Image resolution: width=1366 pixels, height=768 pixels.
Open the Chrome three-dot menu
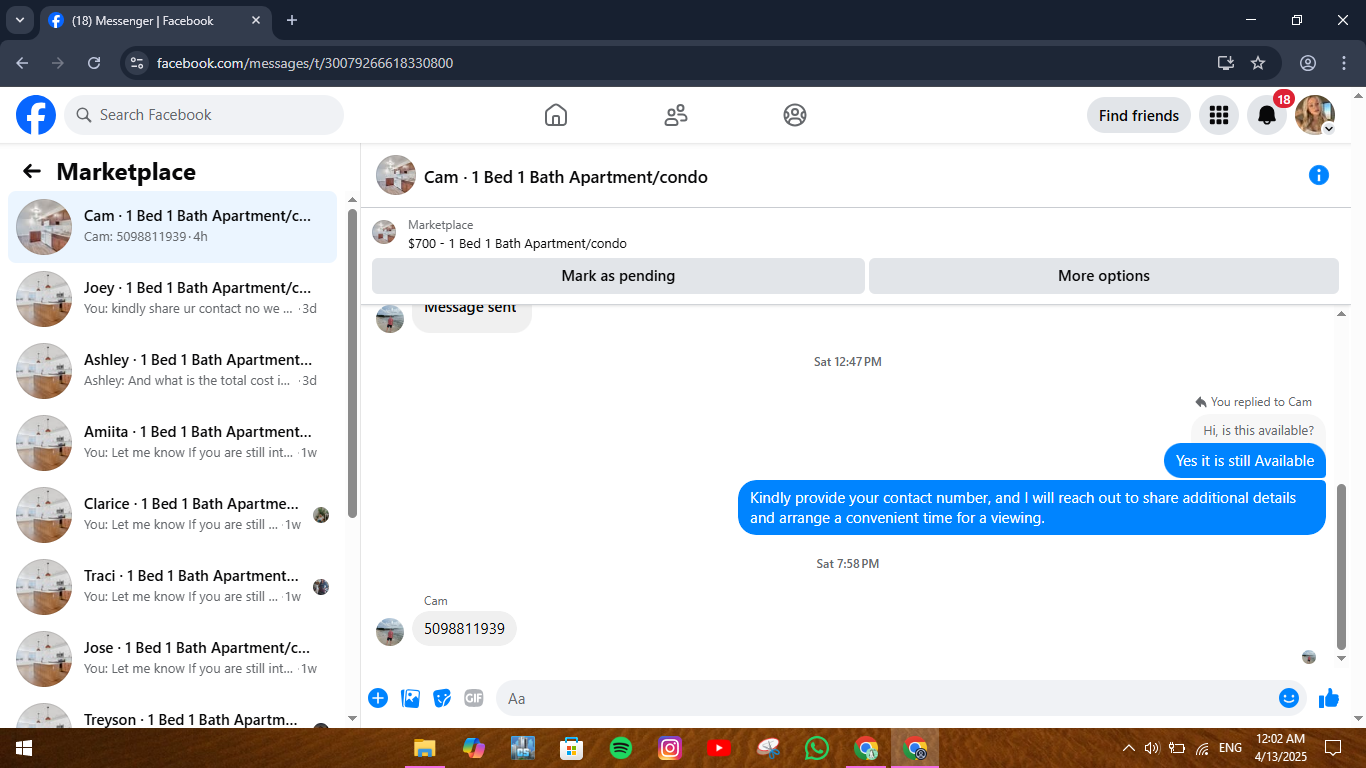[1342, 63]
